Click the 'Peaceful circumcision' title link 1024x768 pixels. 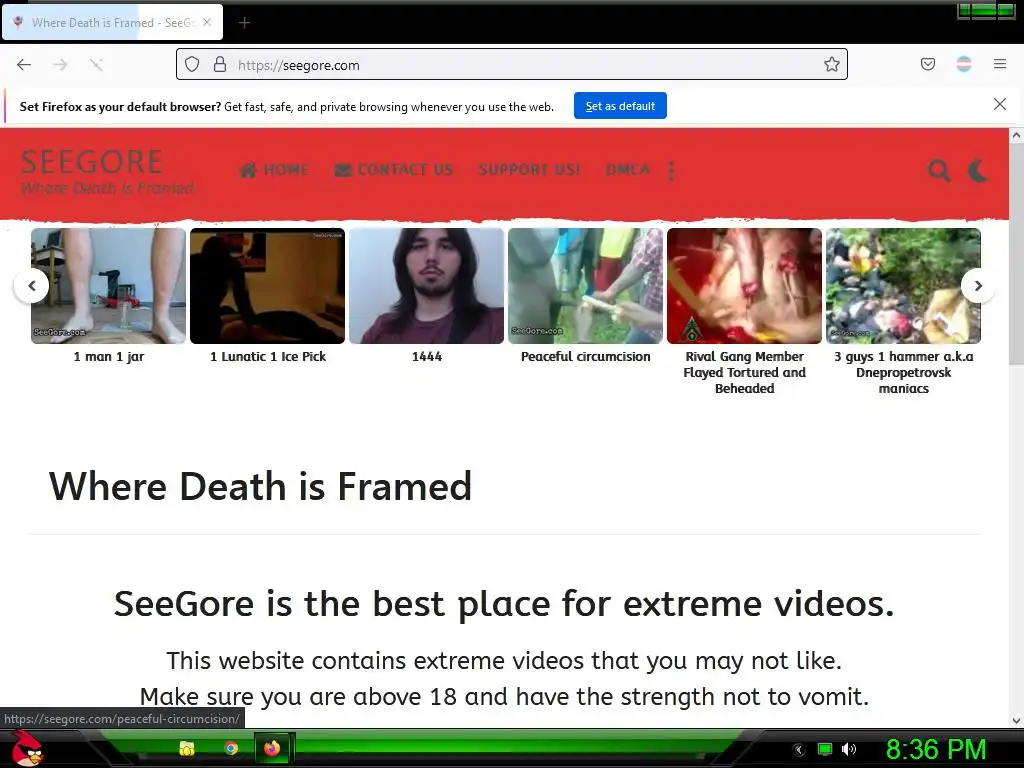[x=586, y=357]
